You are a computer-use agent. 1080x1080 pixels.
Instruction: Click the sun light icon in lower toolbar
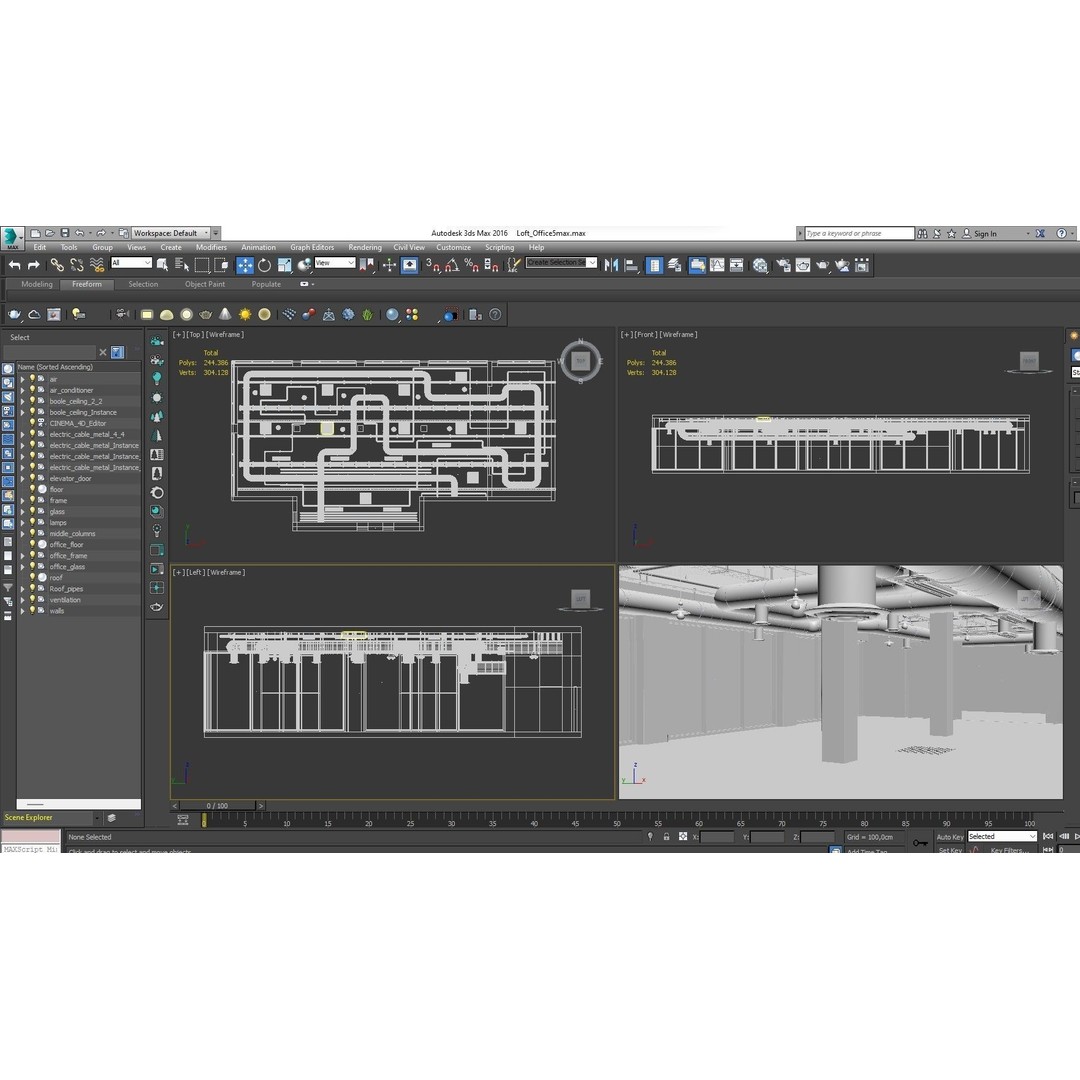pos(245,315)
